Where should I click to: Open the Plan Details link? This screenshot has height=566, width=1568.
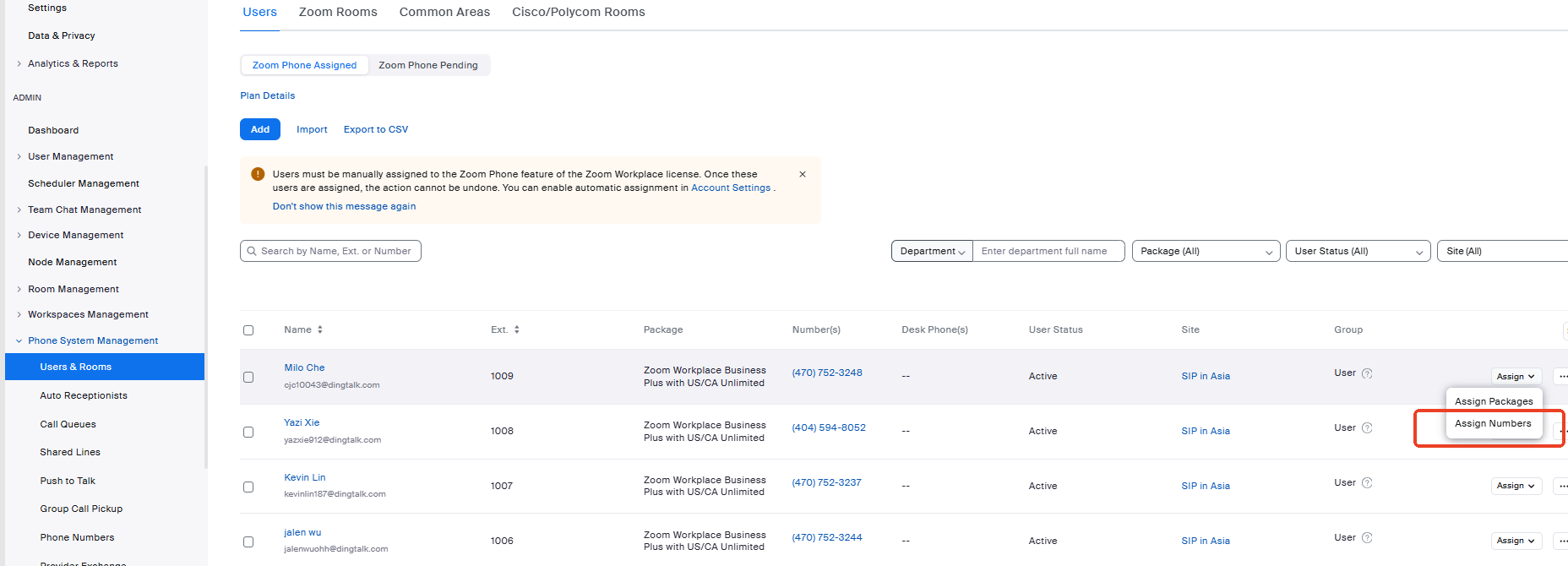point(268,95)
